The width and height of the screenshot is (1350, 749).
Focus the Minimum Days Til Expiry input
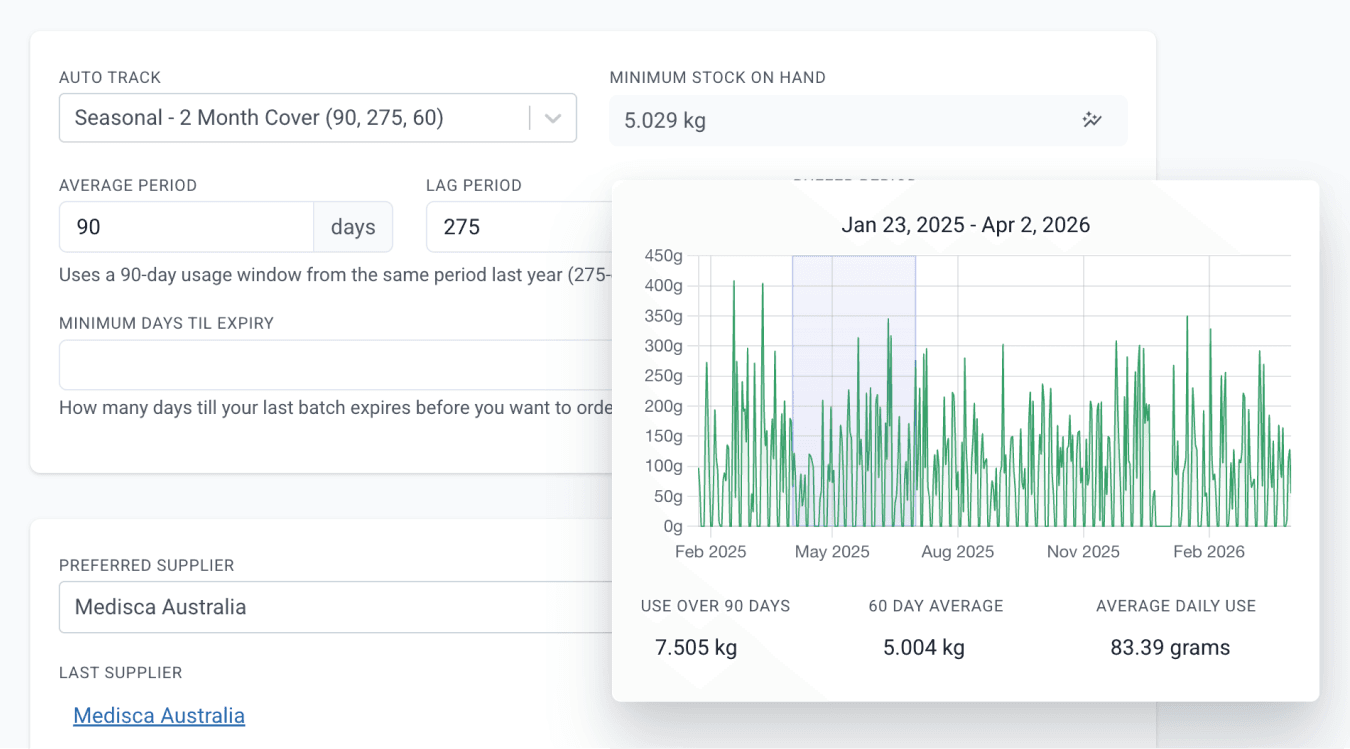(x=335, y=365)
